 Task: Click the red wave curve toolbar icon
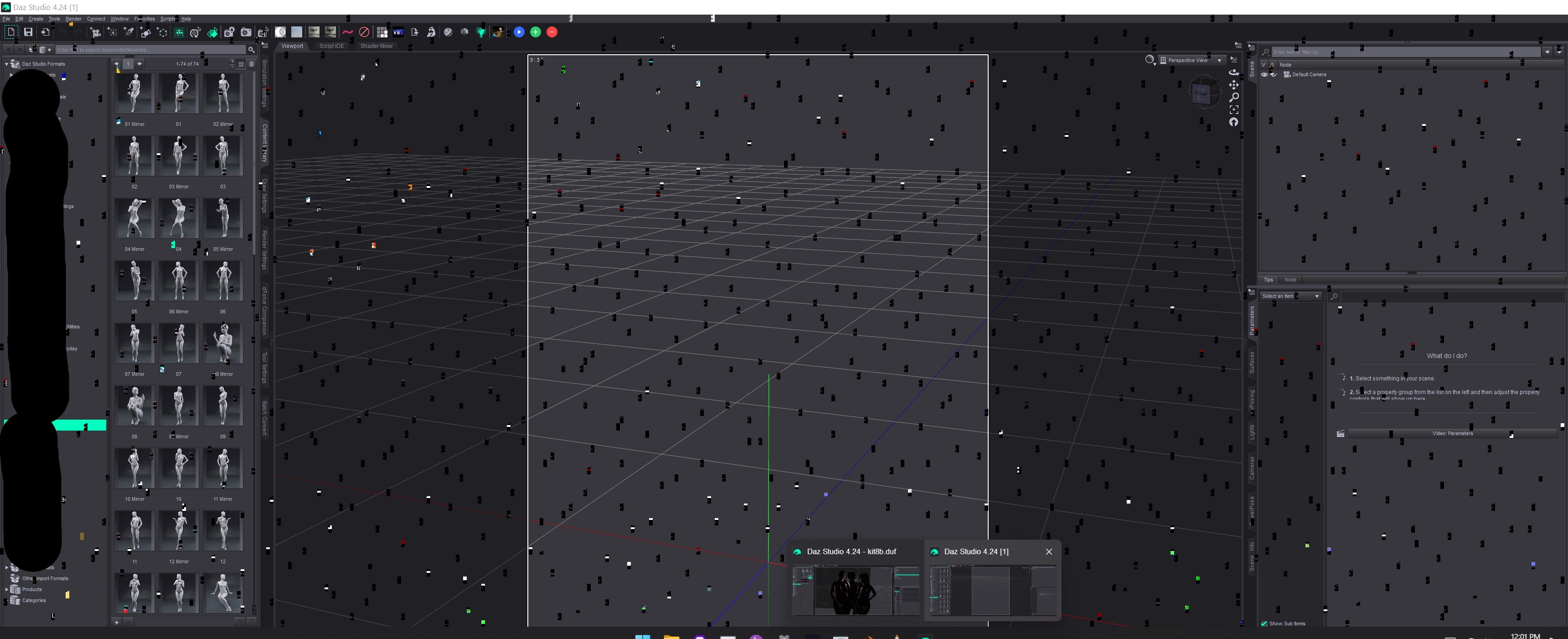(x=348, y=32)
